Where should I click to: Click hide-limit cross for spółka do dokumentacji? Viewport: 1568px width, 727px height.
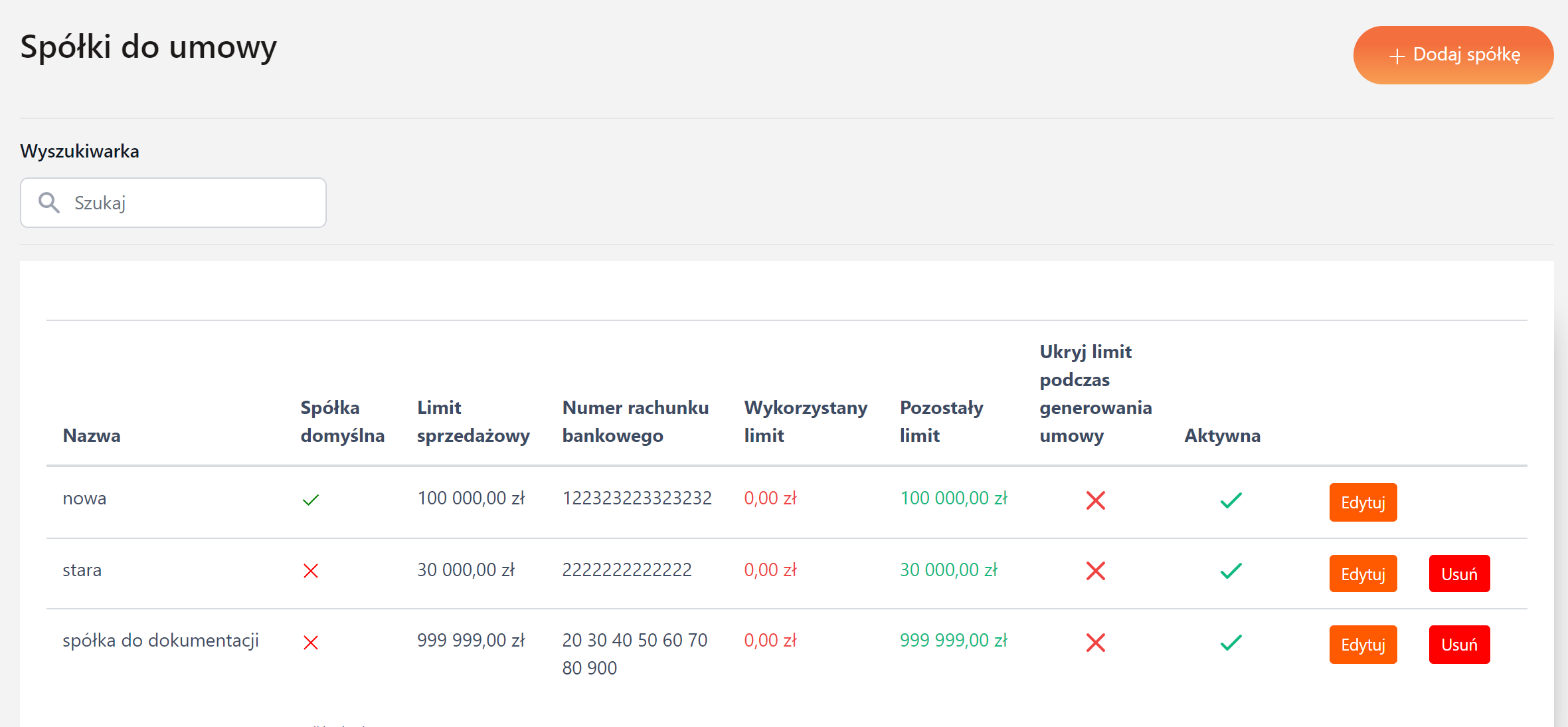[x=1095, y=643]
